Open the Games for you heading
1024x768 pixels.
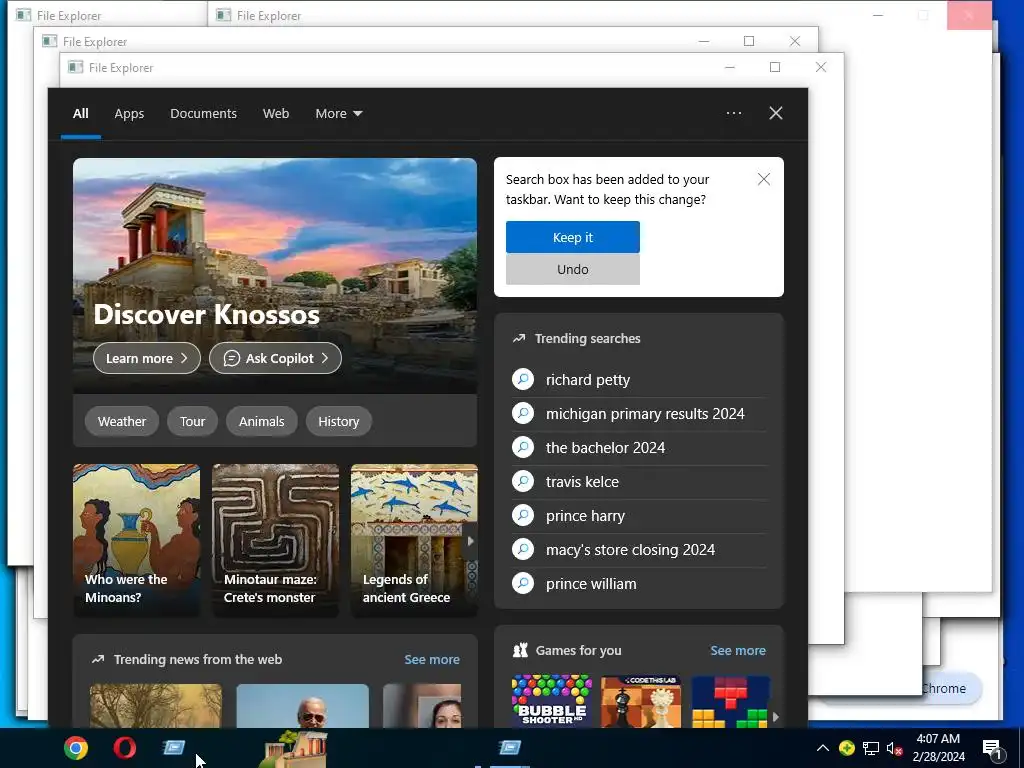(578, 650)
